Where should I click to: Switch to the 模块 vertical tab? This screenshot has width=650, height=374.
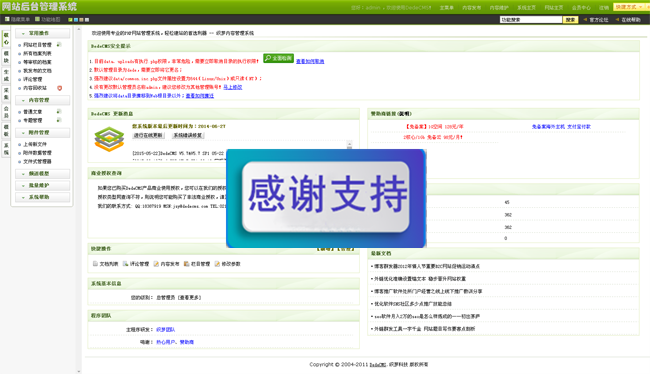(6, 57)
